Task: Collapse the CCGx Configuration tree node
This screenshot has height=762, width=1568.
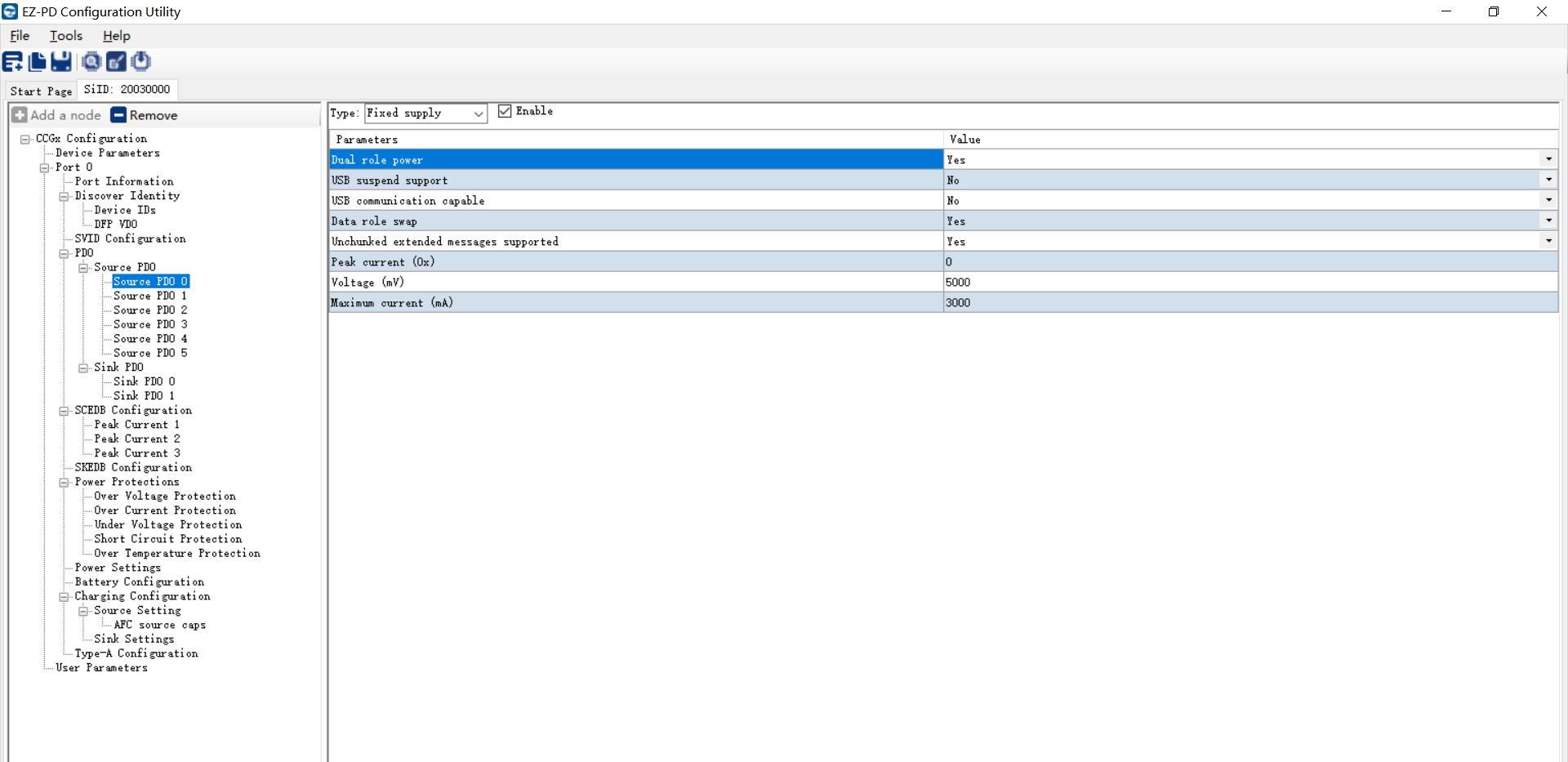Action: [x=25, y=140]
